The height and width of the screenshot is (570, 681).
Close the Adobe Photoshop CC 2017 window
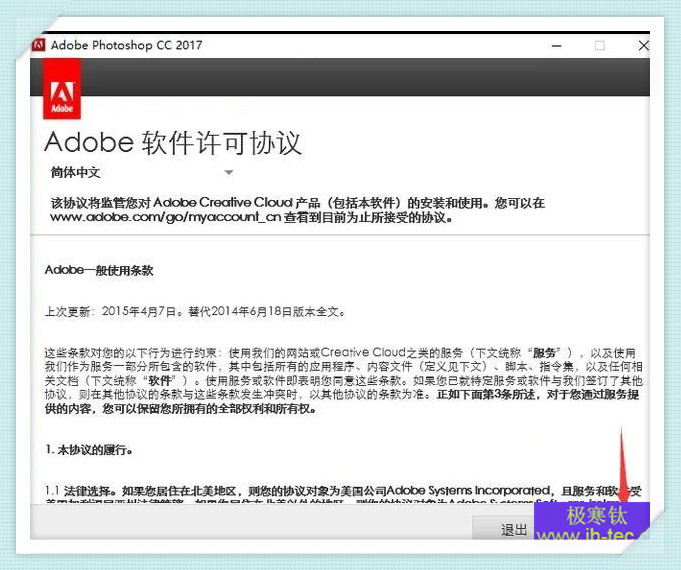[x=644, y=45]
